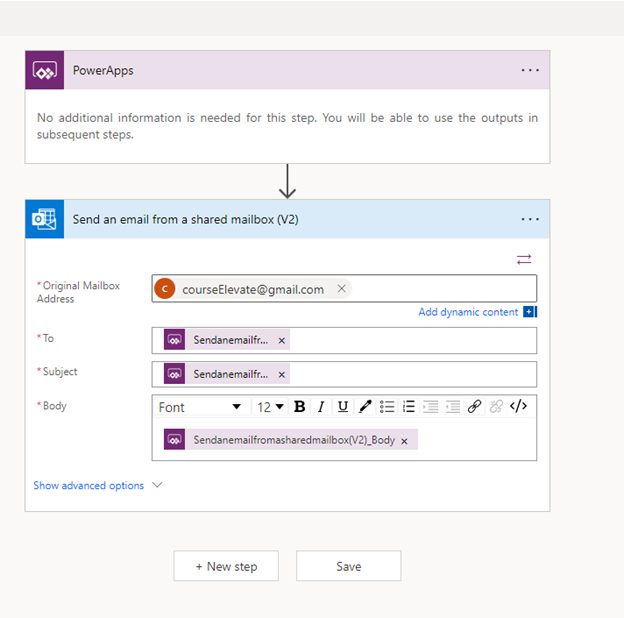The width and height of the screenshot is (624, 618).
Task: Remove the dynamic token in To field
Action: coord(282,341)
